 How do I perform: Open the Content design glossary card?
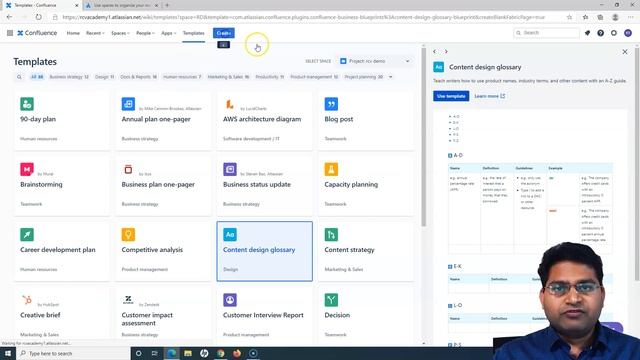click(264, 251)
